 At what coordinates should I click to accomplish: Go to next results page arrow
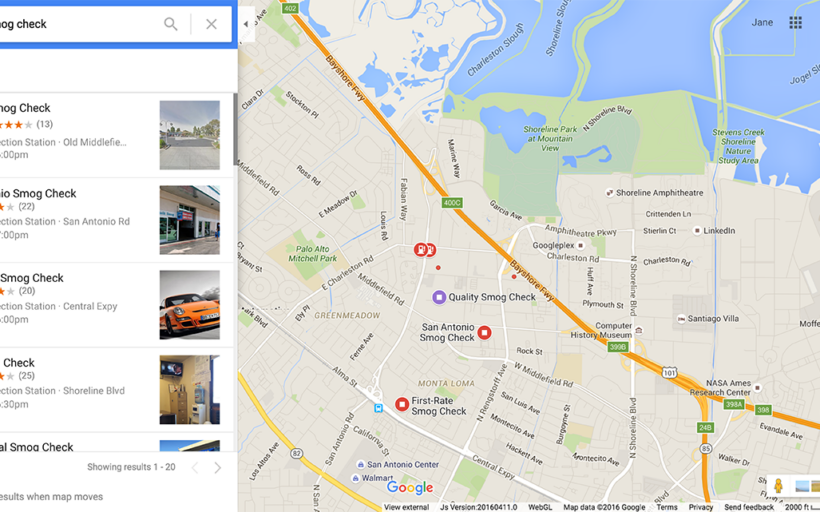pos(218,468)
